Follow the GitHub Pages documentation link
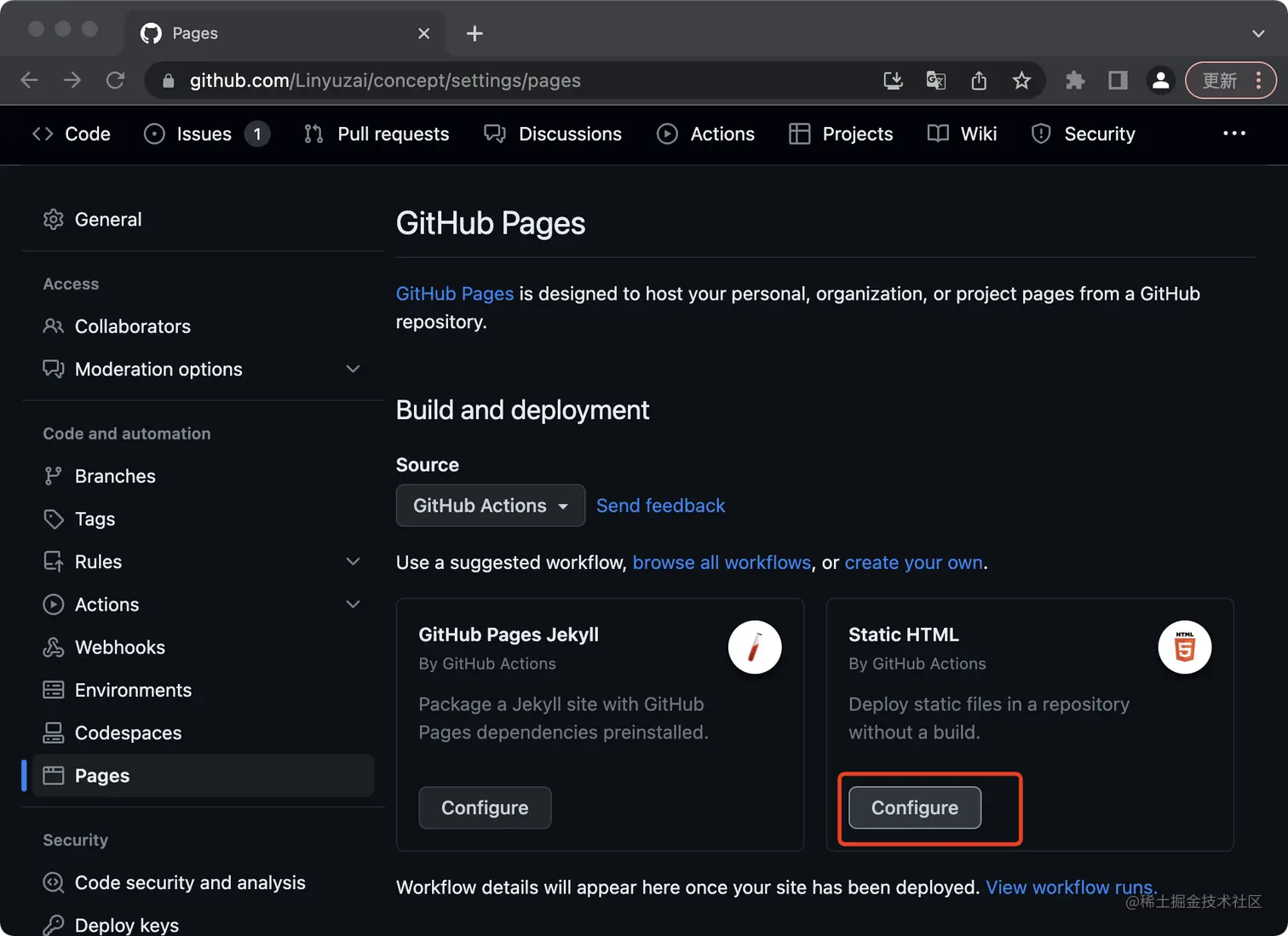The width and height of the screenshot is (1288, 936). tap(455, 294)
